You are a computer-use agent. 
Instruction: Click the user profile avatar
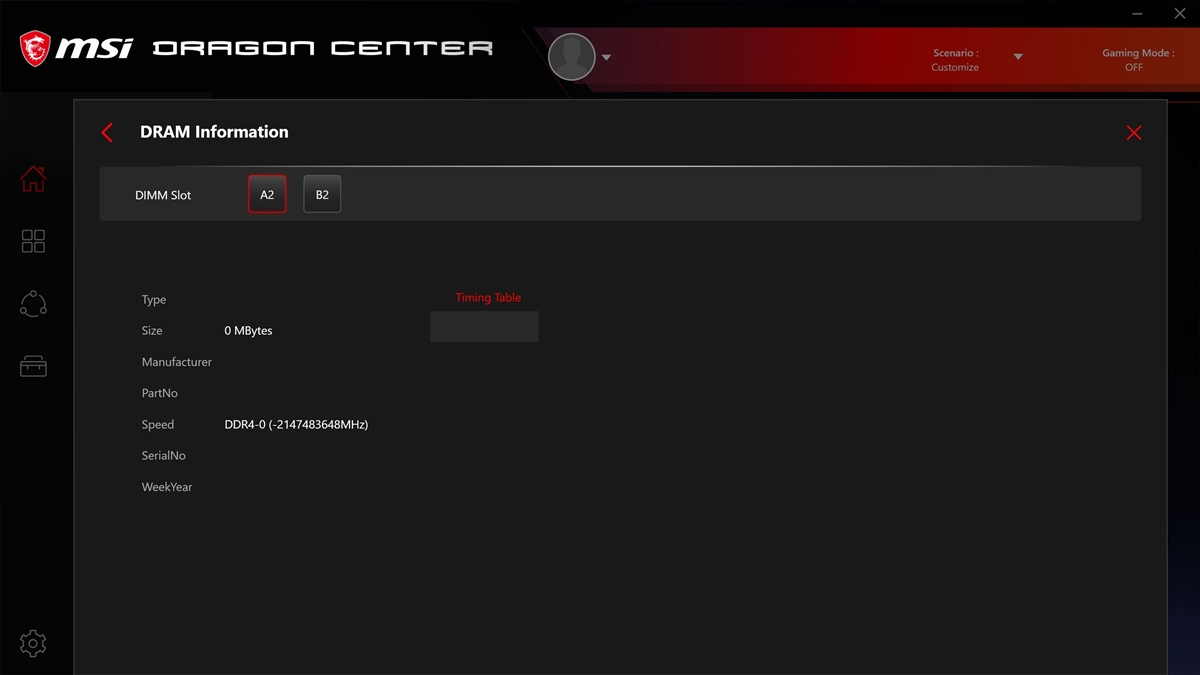tap(572, 57)
